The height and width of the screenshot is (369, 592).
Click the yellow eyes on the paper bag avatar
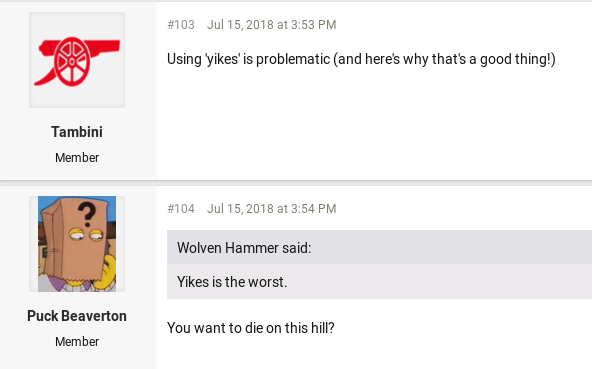tap(86, 235)
